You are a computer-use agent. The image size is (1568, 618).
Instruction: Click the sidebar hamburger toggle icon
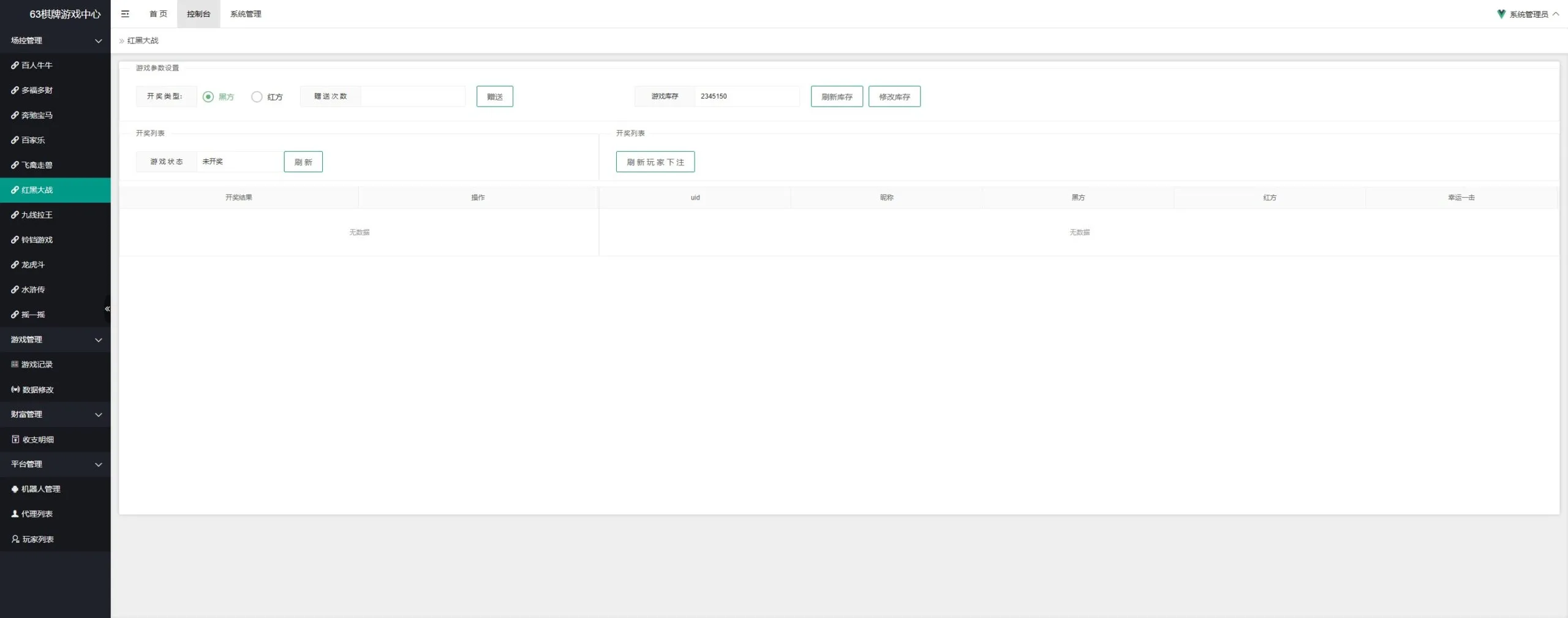click(x=125, y=13)
